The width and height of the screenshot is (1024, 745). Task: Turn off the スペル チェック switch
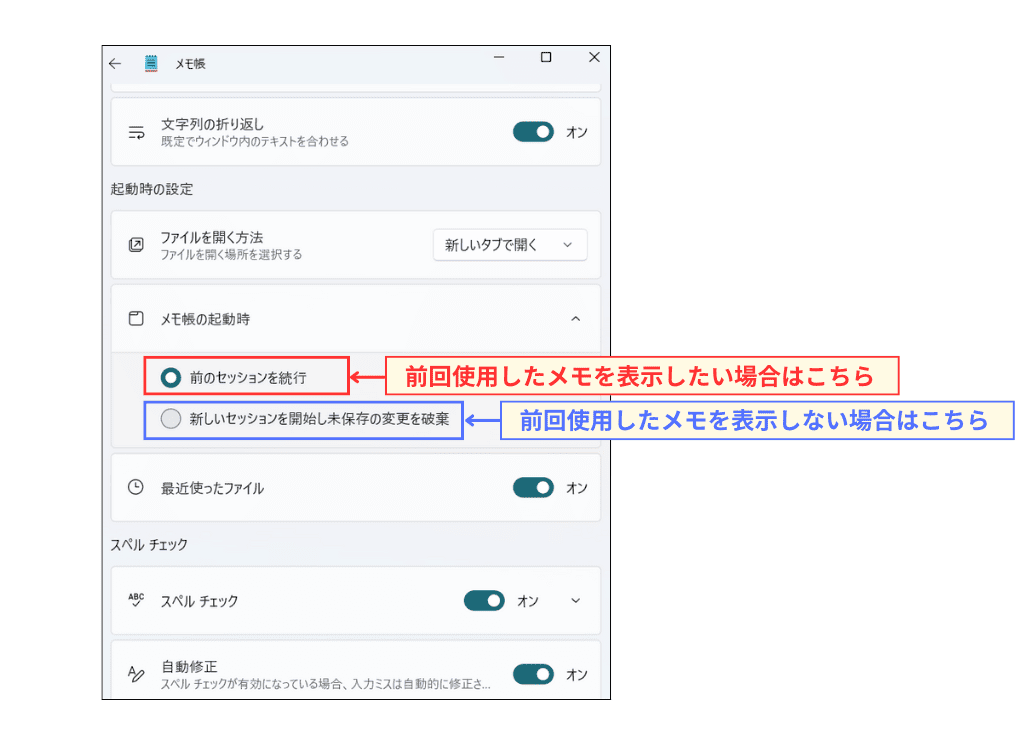[484, 600]
